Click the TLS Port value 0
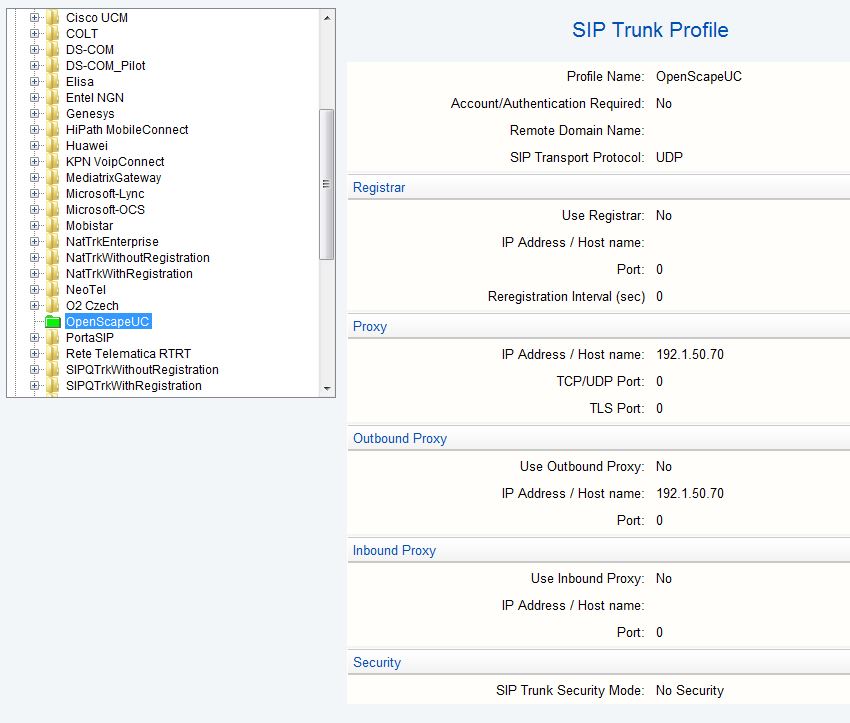 659,409
